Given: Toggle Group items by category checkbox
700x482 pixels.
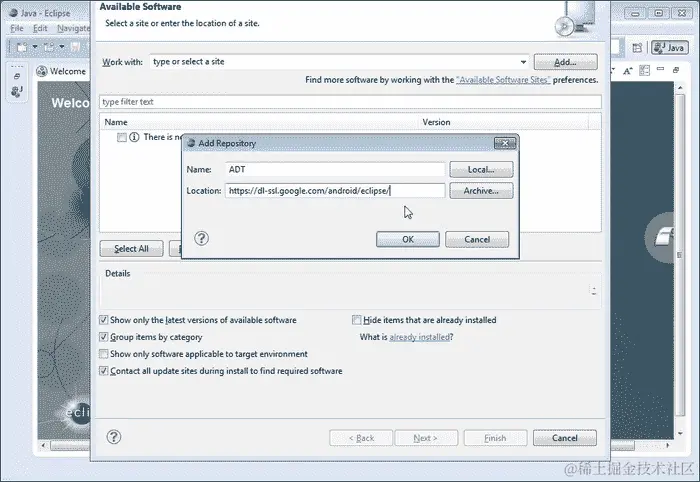Looking at the screenshot, I should pyautogui.click(x=103, y=337).
